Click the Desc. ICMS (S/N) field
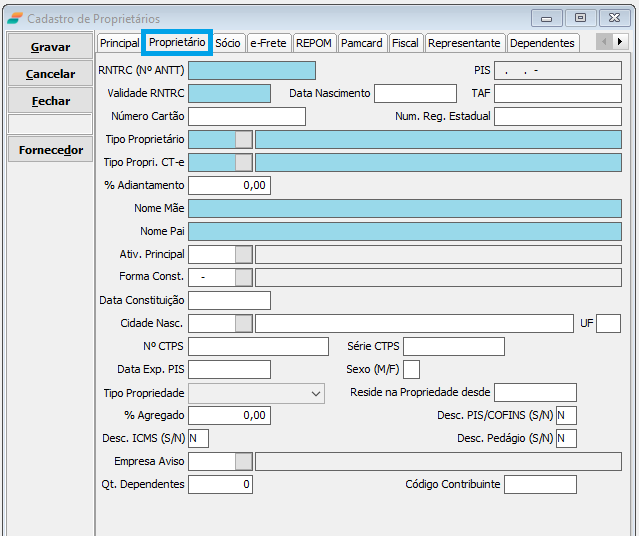 pyautogui.click(x=198, y=438)
